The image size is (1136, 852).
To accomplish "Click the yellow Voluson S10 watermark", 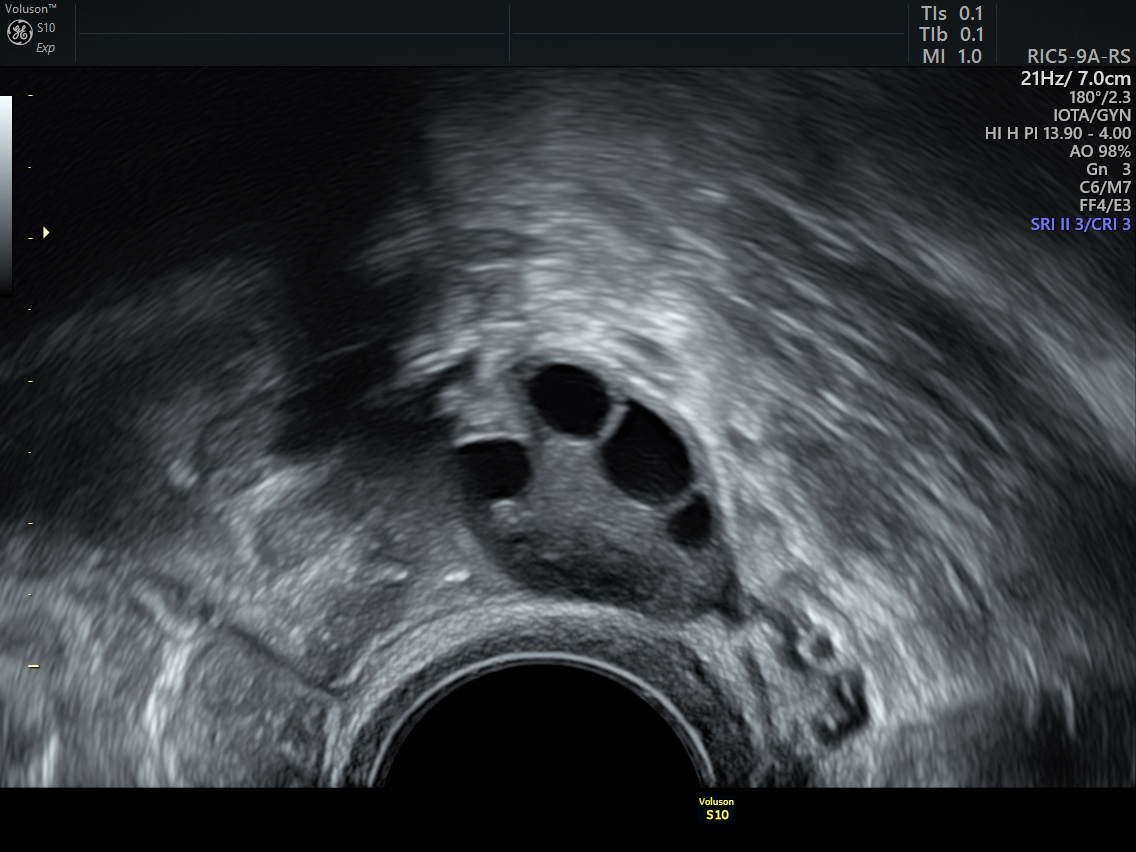I will coord(716,809).
